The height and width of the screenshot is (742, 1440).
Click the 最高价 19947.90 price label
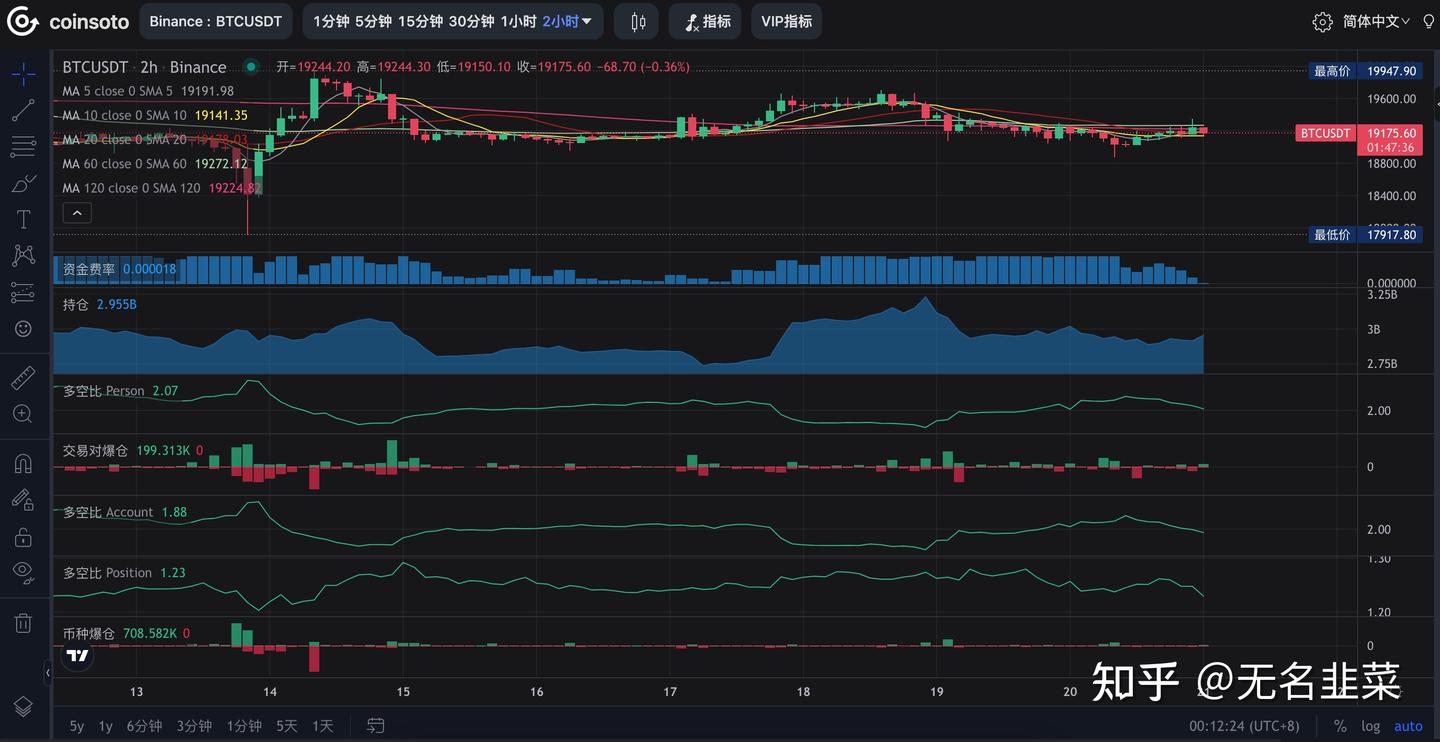[1365, 71]
